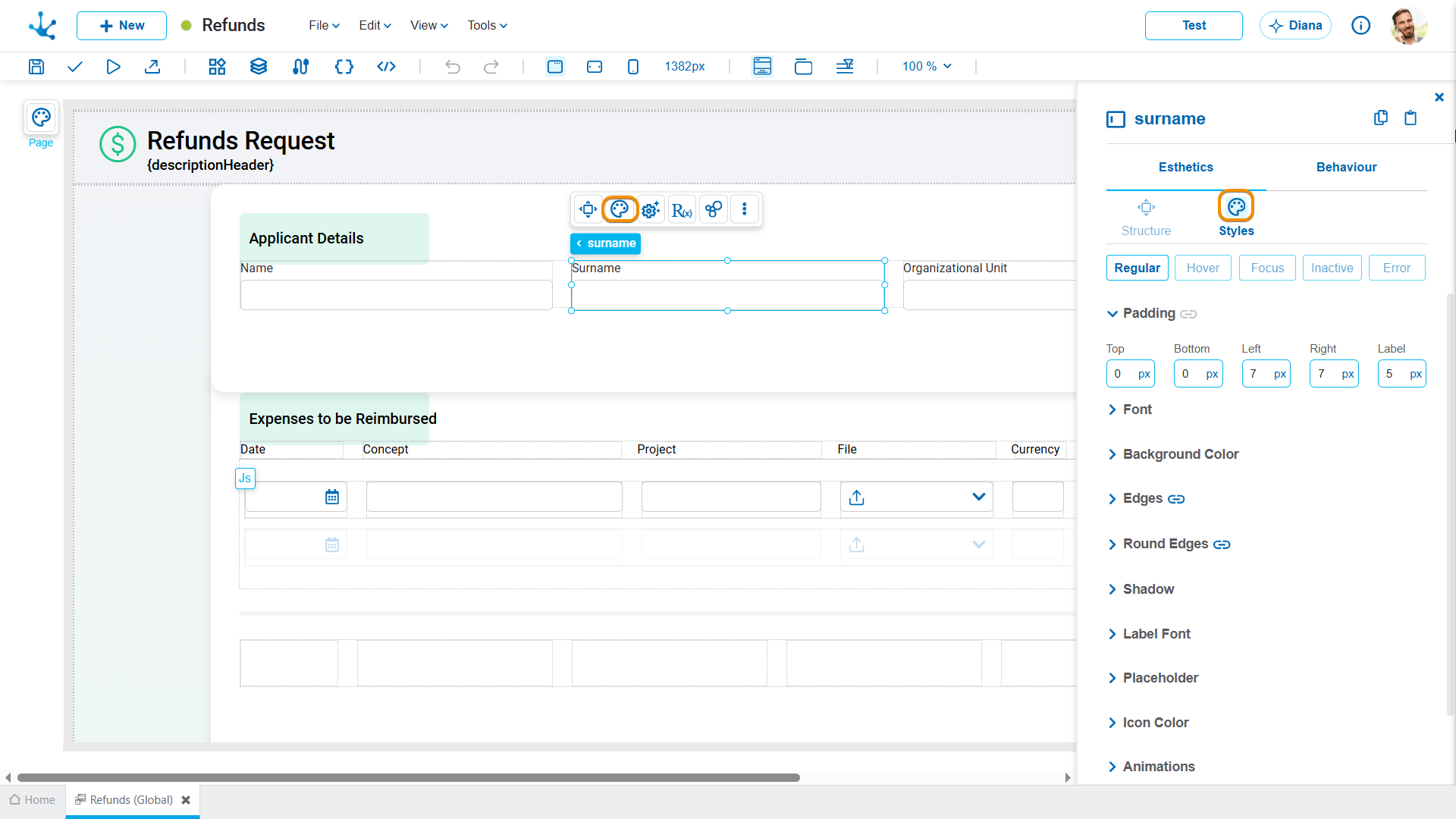Switch to the tablet preview icon
Viewport: 1456px width, 819px height.
[x=595, y=67]
